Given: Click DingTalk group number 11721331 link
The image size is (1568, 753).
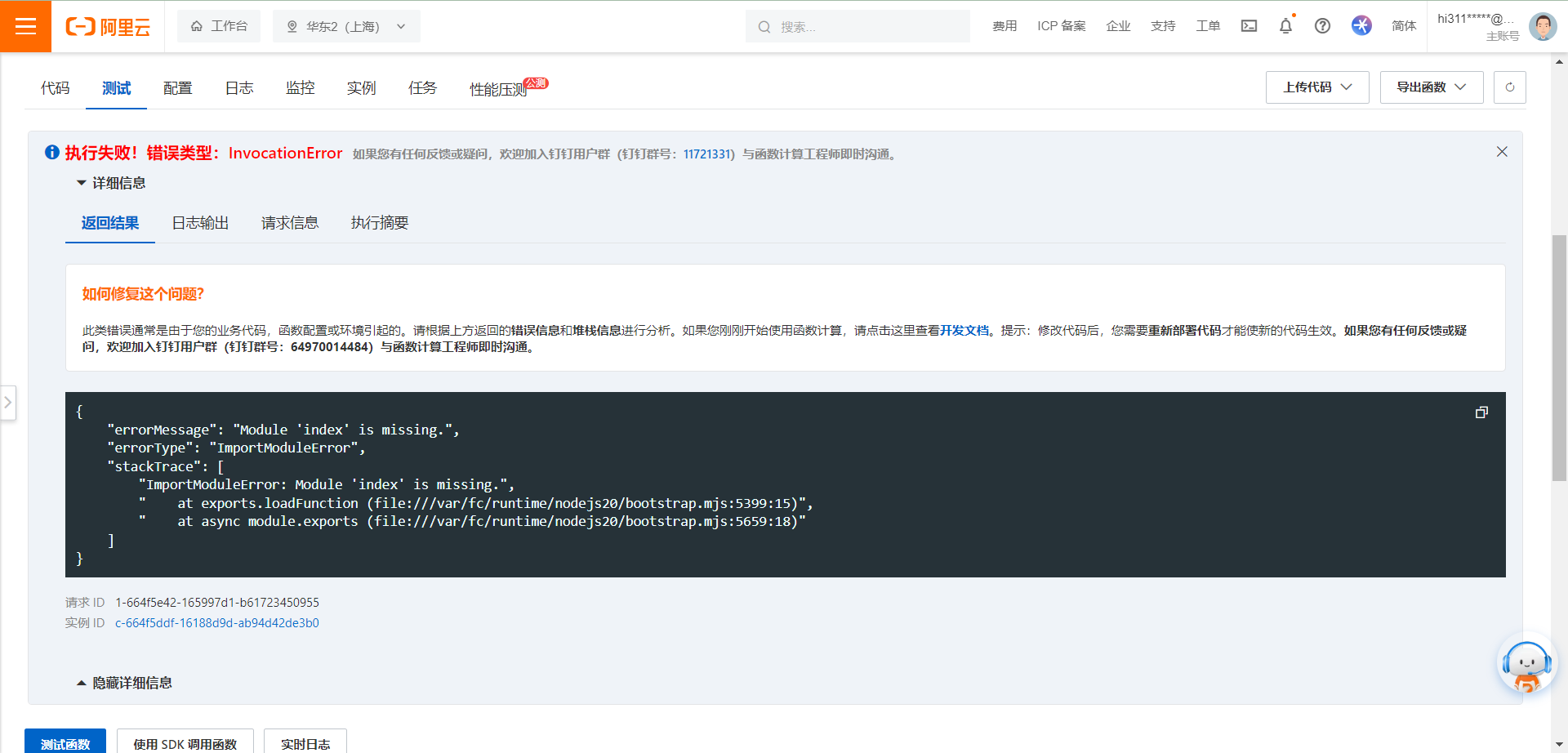Looking at the screenshot, I should point(707,154).
